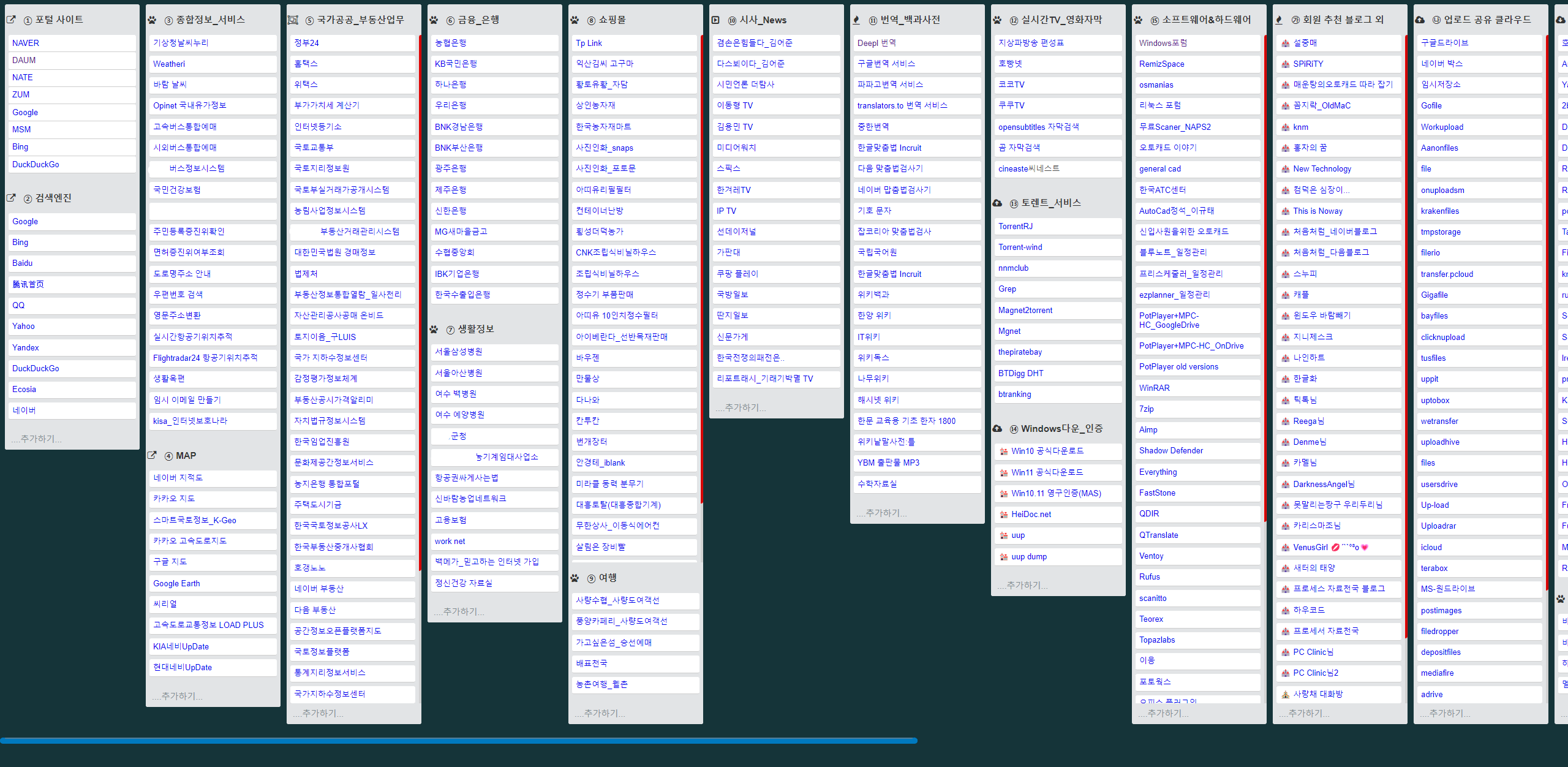
Task: Click the red scrollbar in 소프트웨어&하드웨어 column
Action: point(1265,279)
